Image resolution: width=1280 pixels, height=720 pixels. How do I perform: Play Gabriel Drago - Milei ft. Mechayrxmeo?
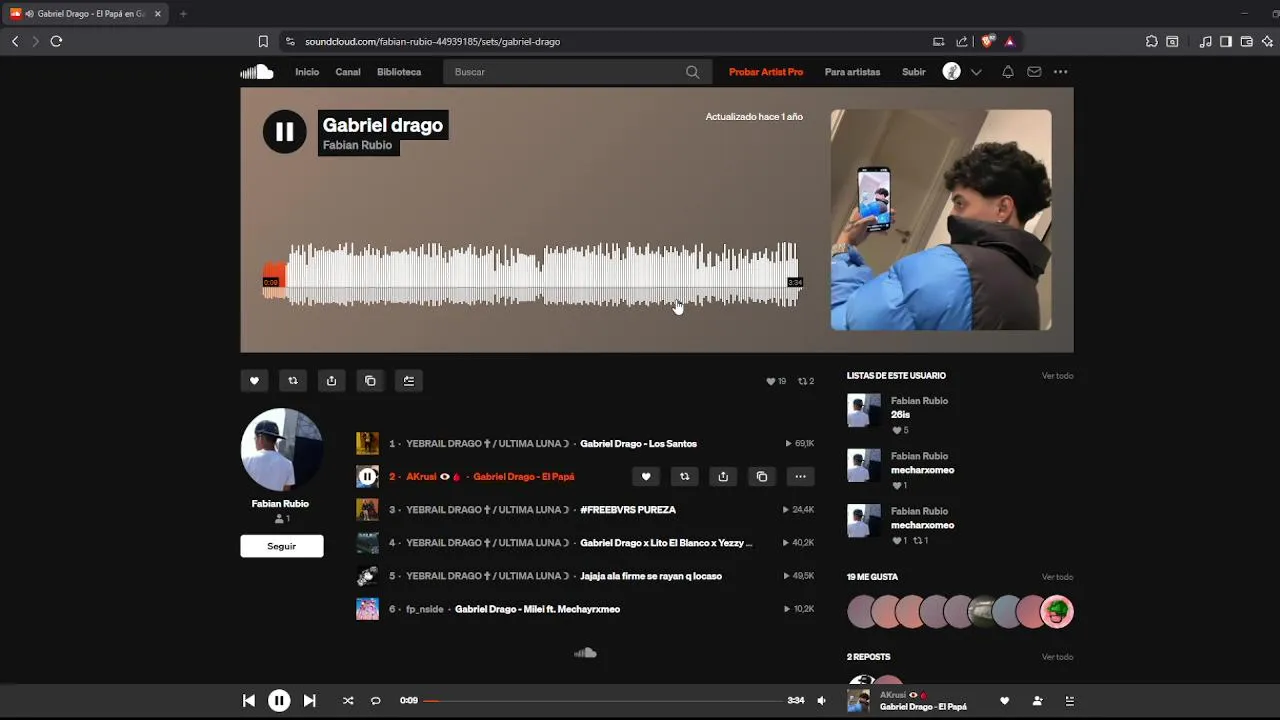click(x=537, y=609)
